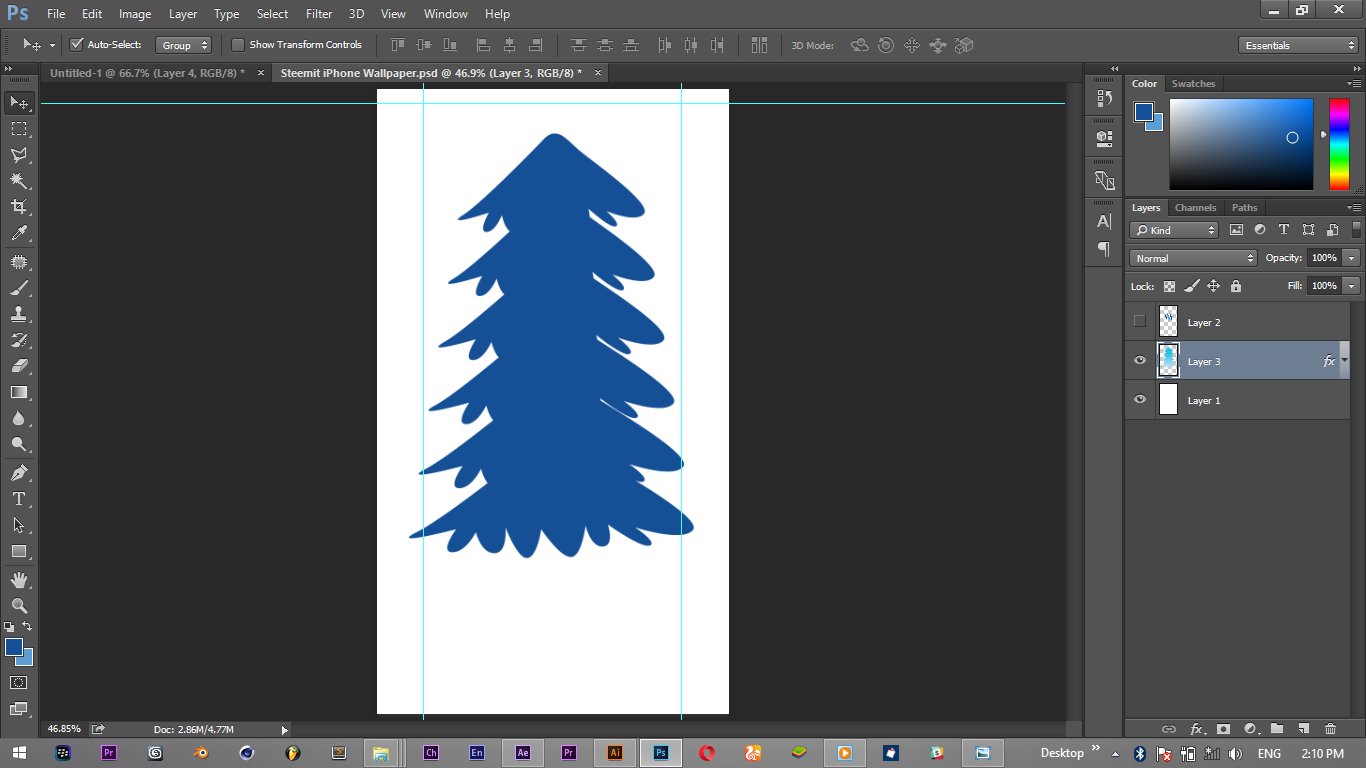
Task: Switch to the Paths tab
Action: (x=1245, y=208)
